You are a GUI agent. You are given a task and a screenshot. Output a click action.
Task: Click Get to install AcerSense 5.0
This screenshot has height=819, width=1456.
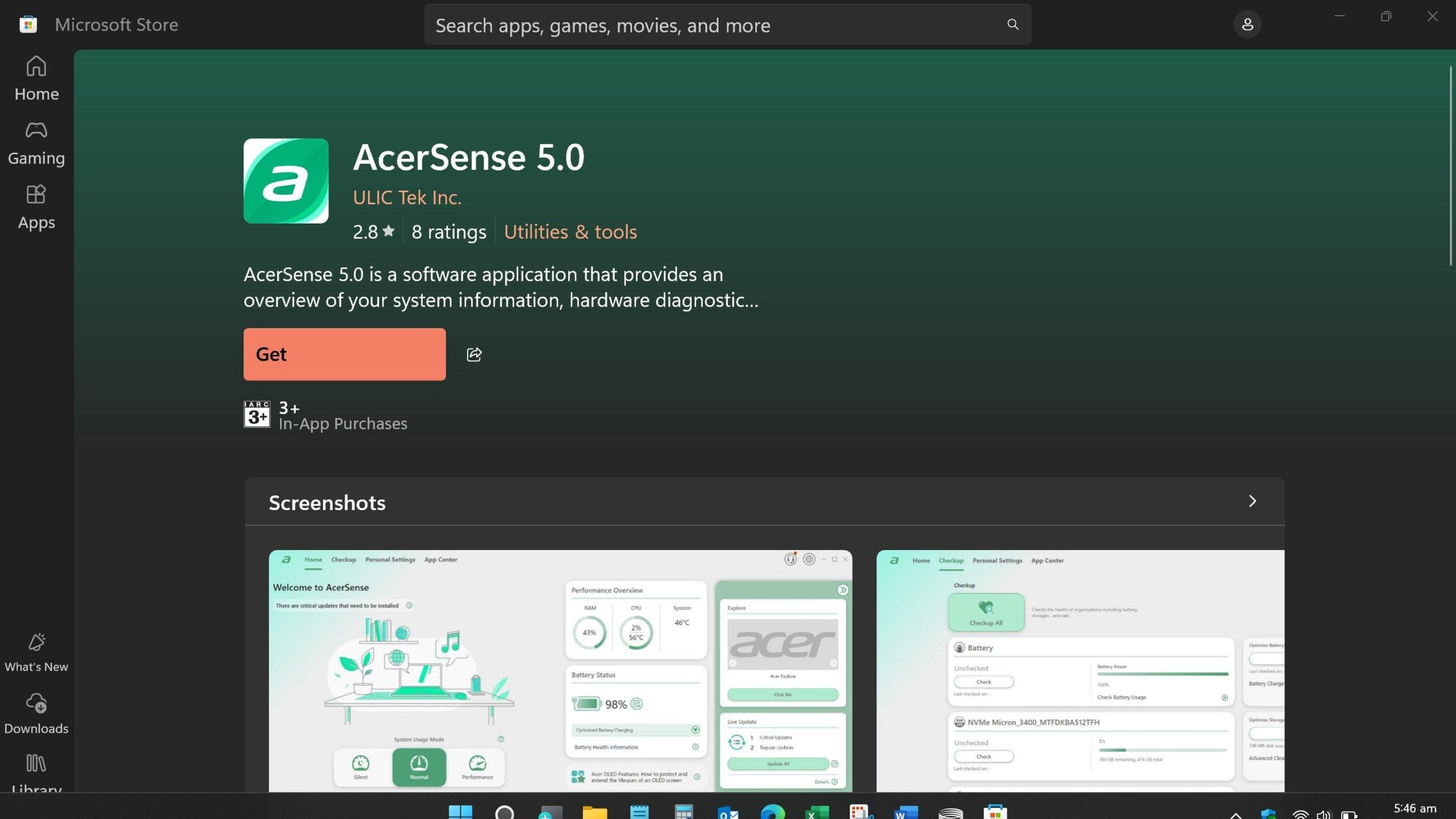click(344, 354)
